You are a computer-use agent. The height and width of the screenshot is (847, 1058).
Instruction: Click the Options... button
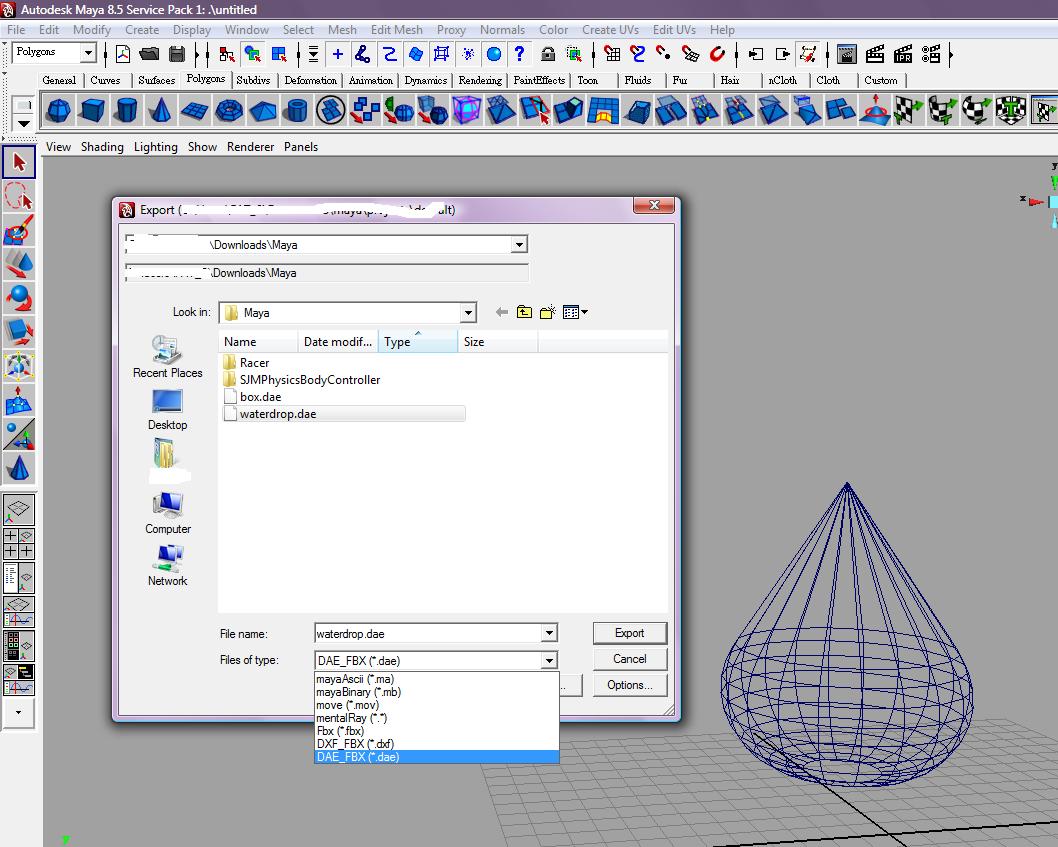click(x=629, y=685)
